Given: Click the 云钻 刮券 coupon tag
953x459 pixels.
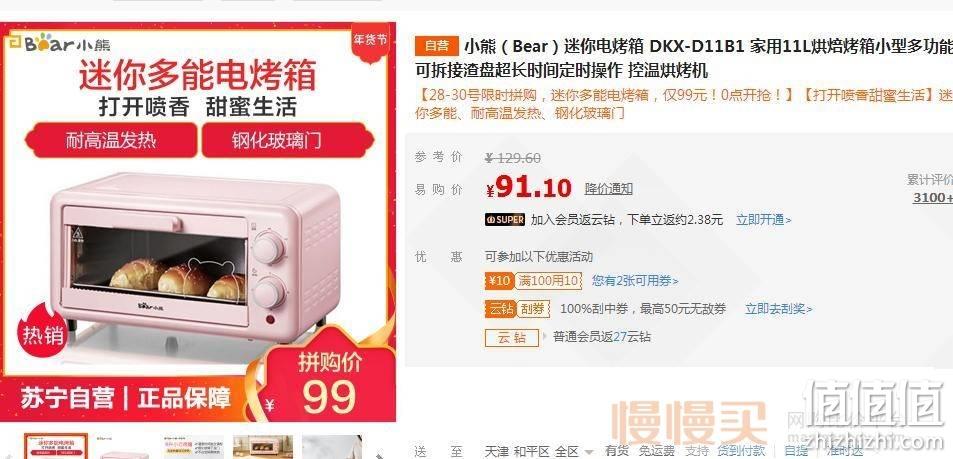Looking at the screenshot, I should [x=517, y=309].
